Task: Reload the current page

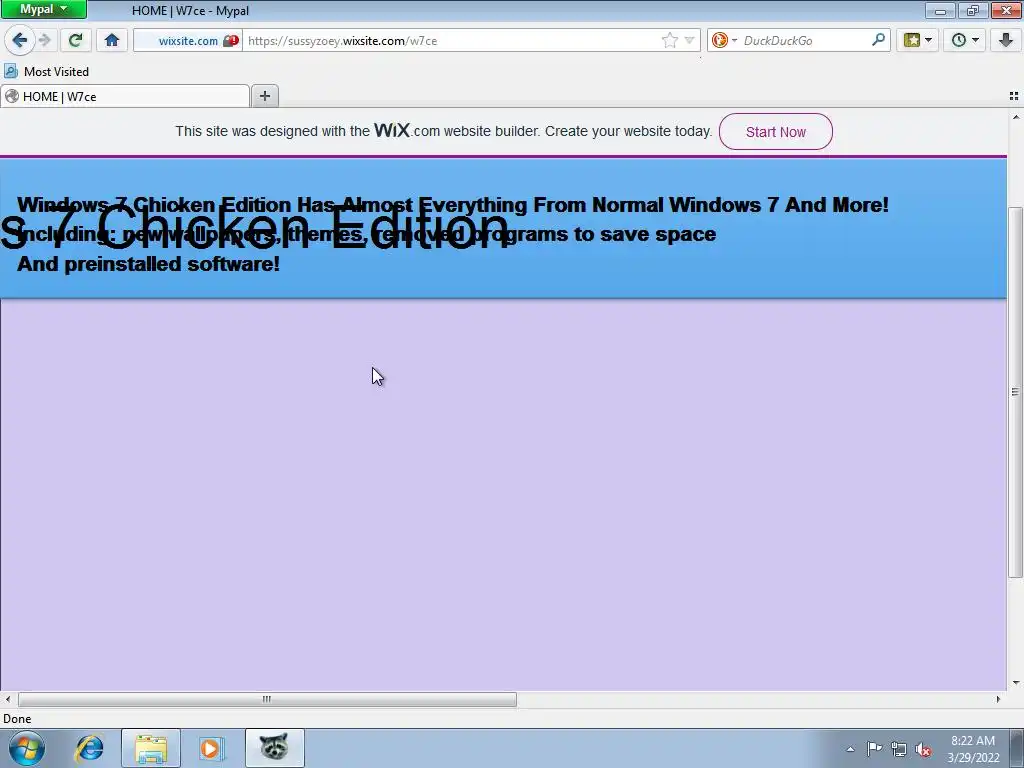Action: 75,40
